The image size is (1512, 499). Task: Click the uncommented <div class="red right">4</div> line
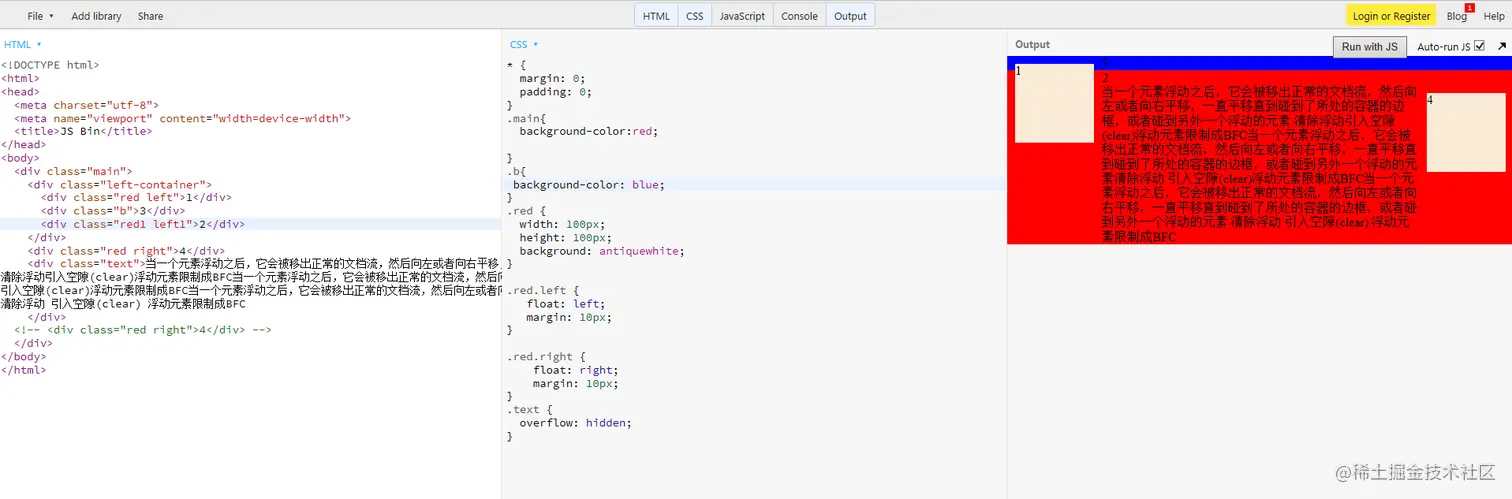click(126, 251)
